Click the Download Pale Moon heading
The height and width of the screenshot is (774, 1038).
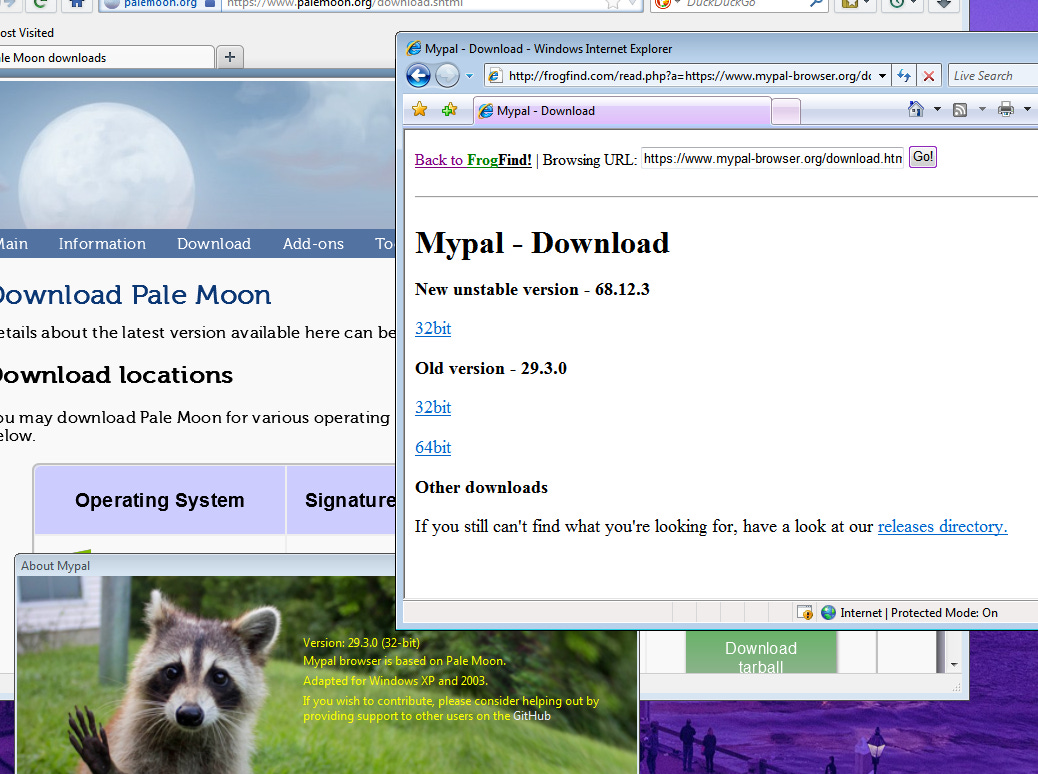click(x=134, y=295)
